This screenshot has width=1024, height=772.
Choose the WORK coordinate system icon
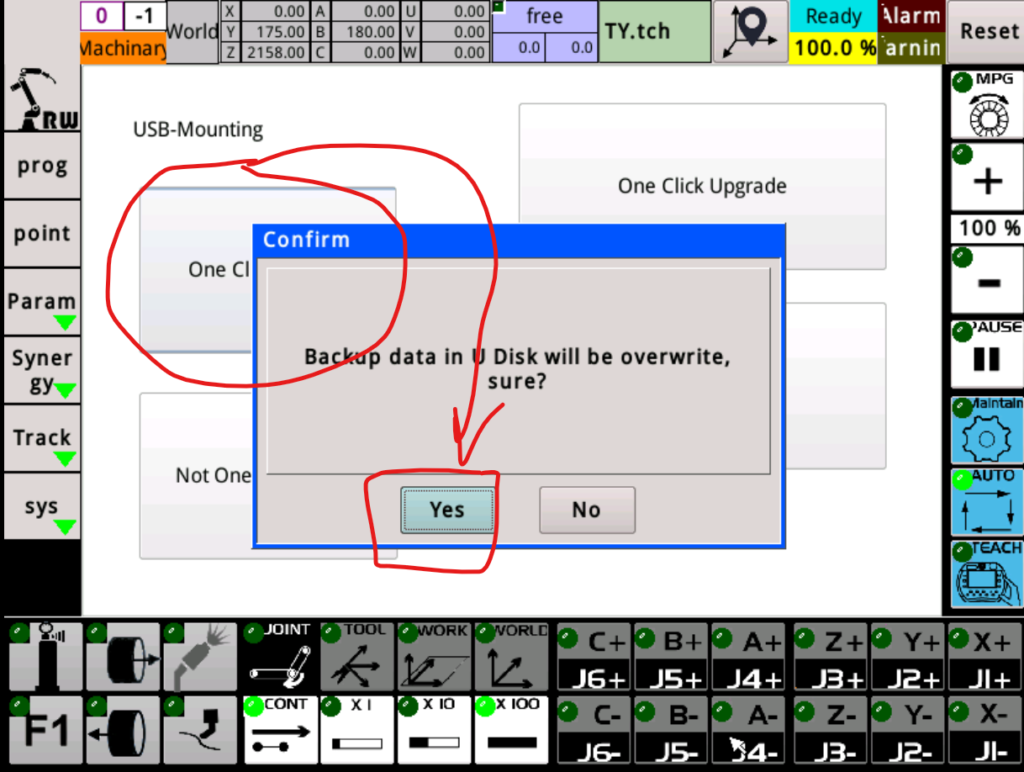[434, 656]
